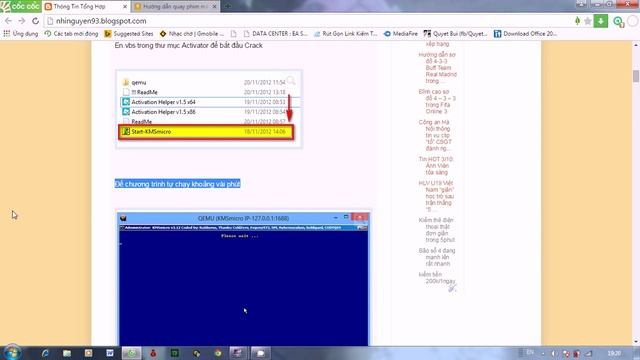Click the green extension icon beside downloads

tap(618, 21)
